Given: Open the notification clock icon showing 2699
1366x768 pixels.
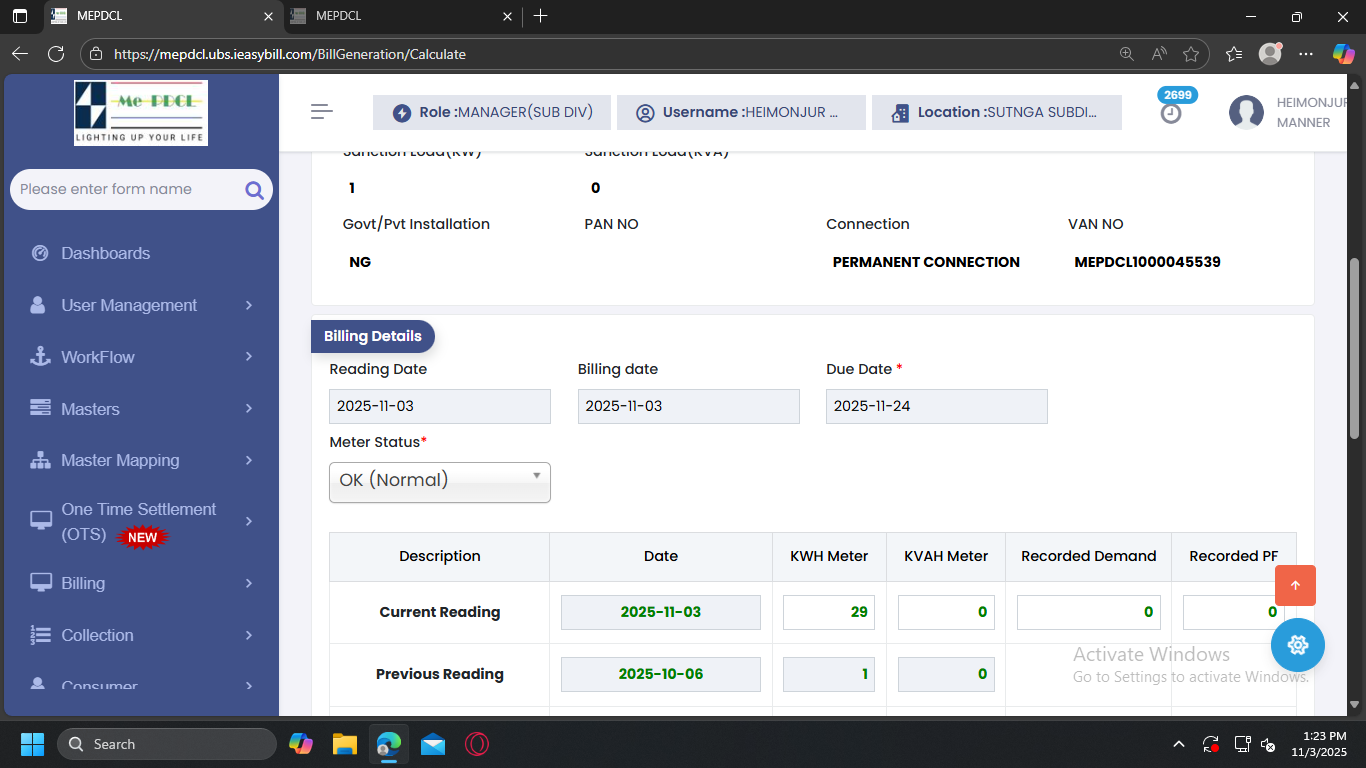Looking at the screenshot, I should (1171, 113).
